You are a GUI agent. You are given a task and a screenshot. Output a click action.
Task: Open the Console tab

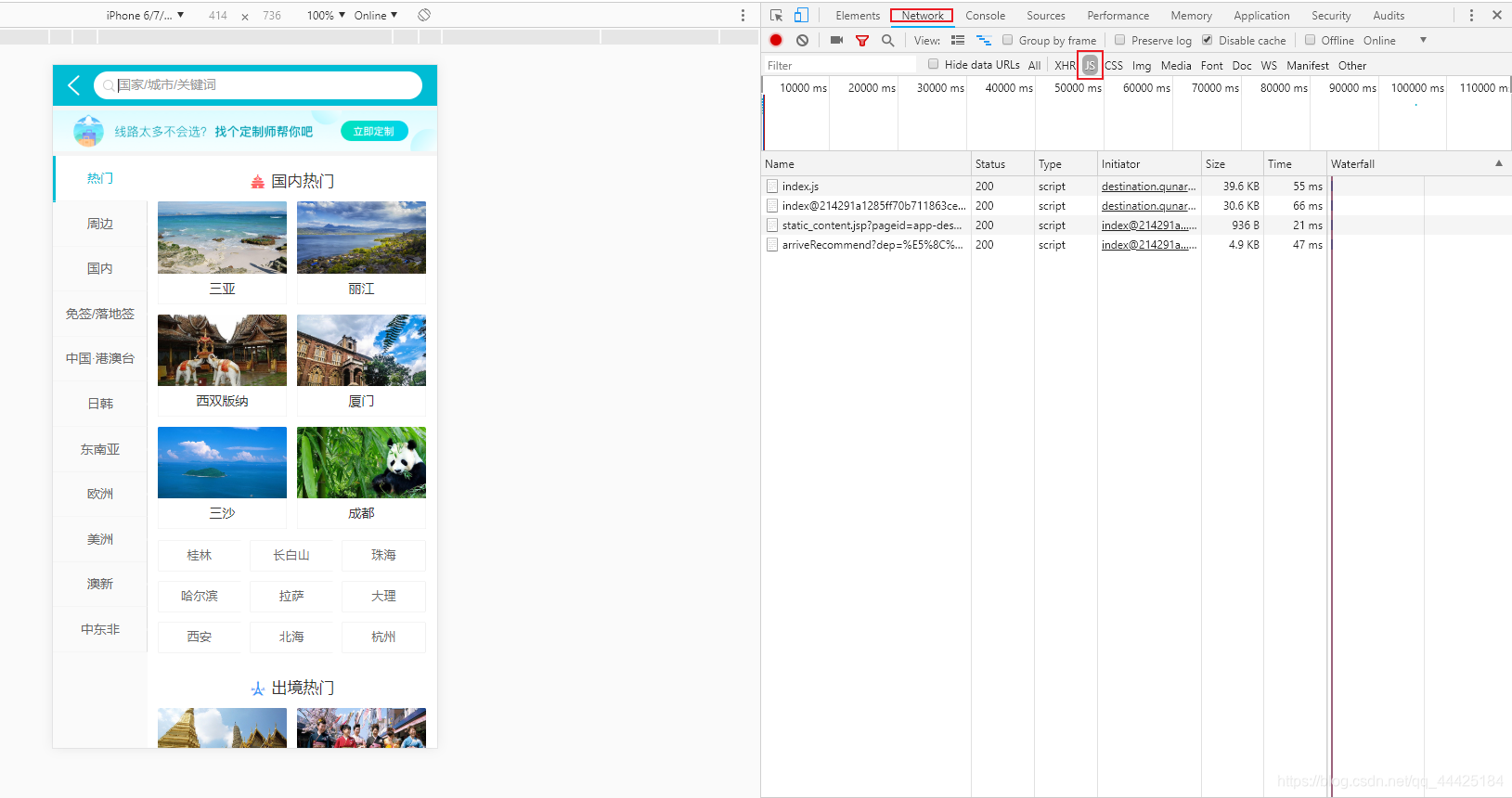click(x=985, y=15)
